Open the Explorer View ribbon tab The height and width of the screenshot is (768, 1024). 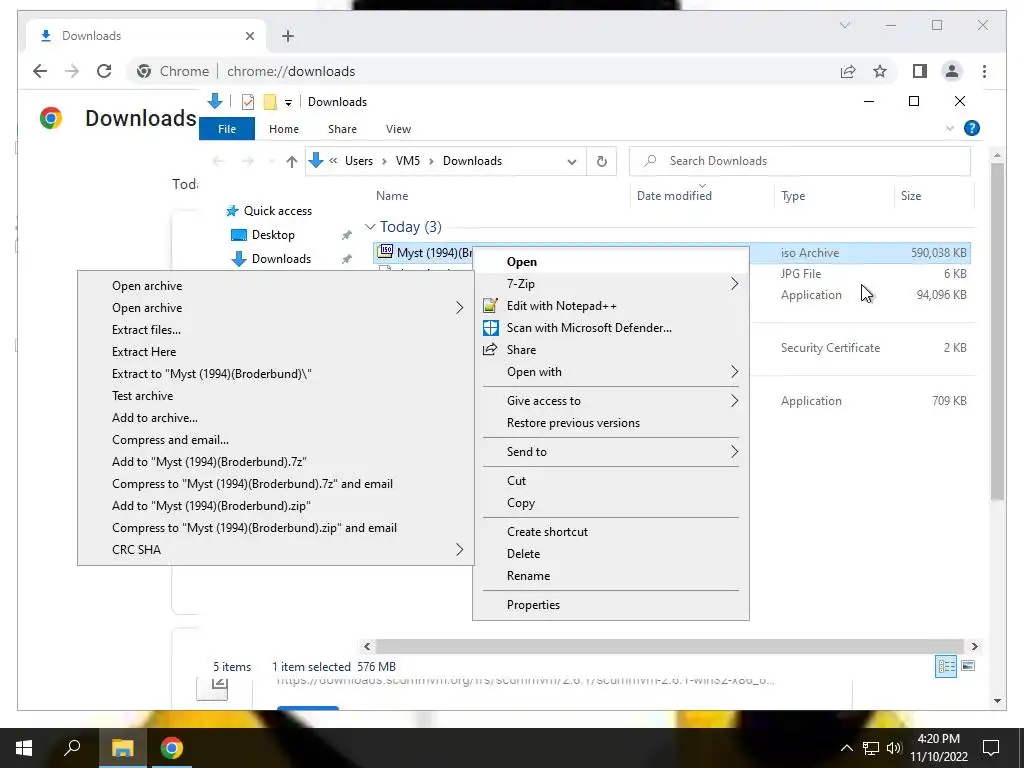[398, 129]
